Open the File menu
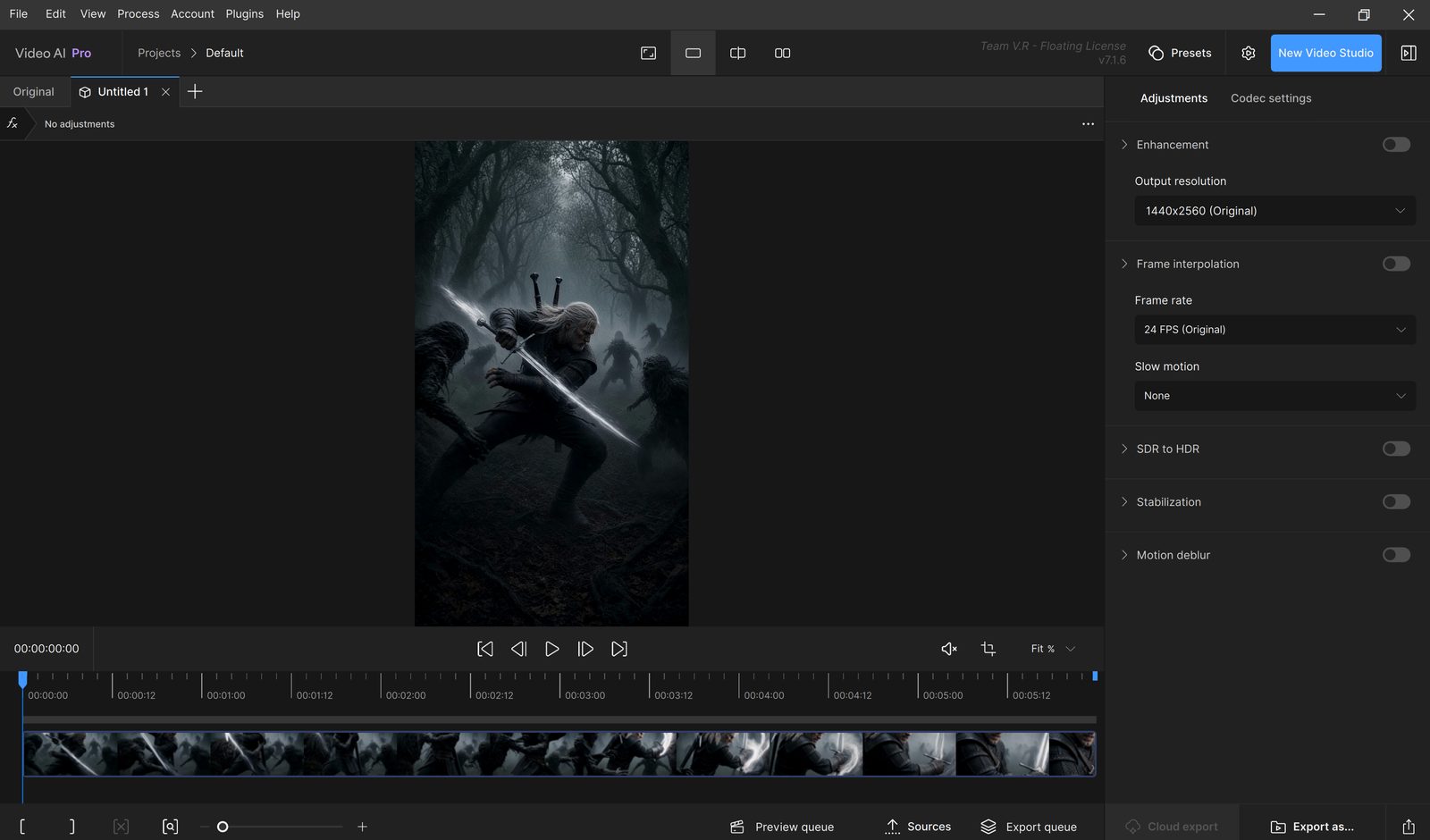The width and height of the screenshot is (1430, 840). point(19,14)
